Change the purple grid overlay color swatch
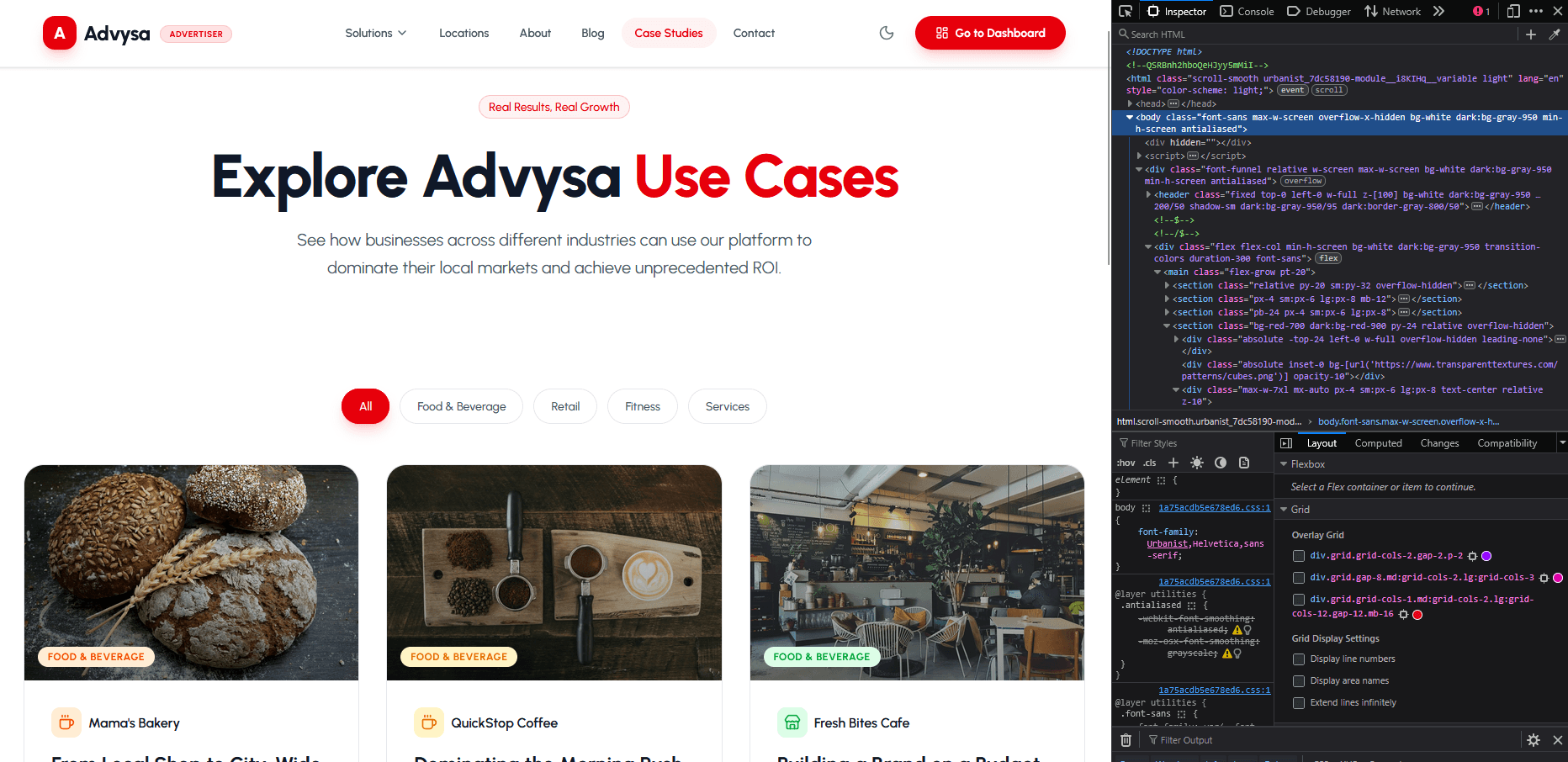Screen dimensions: 1568x762 coord(1486,556)
